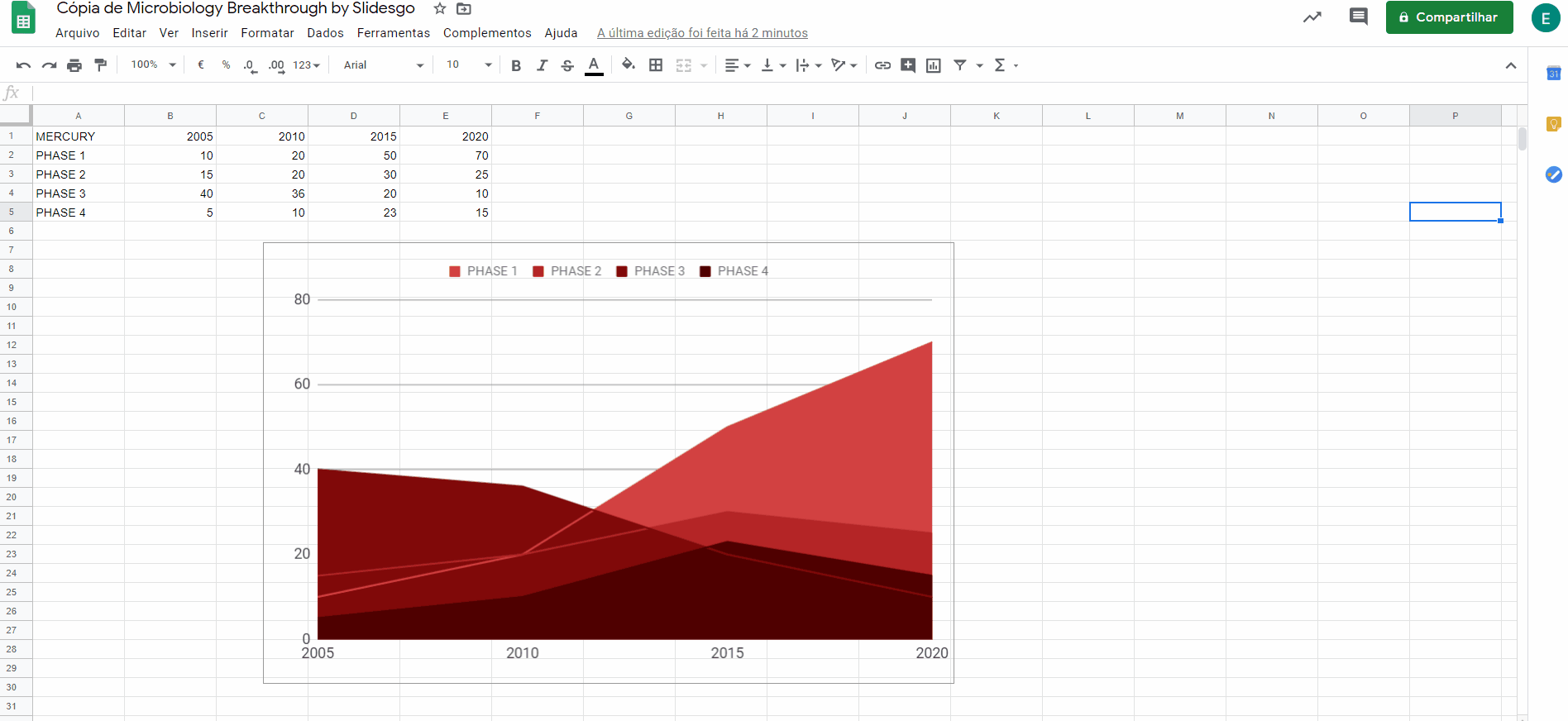Click the Merge cells icon
The height and width of the screenshot is (721, 1568).
tap(683, 65)
